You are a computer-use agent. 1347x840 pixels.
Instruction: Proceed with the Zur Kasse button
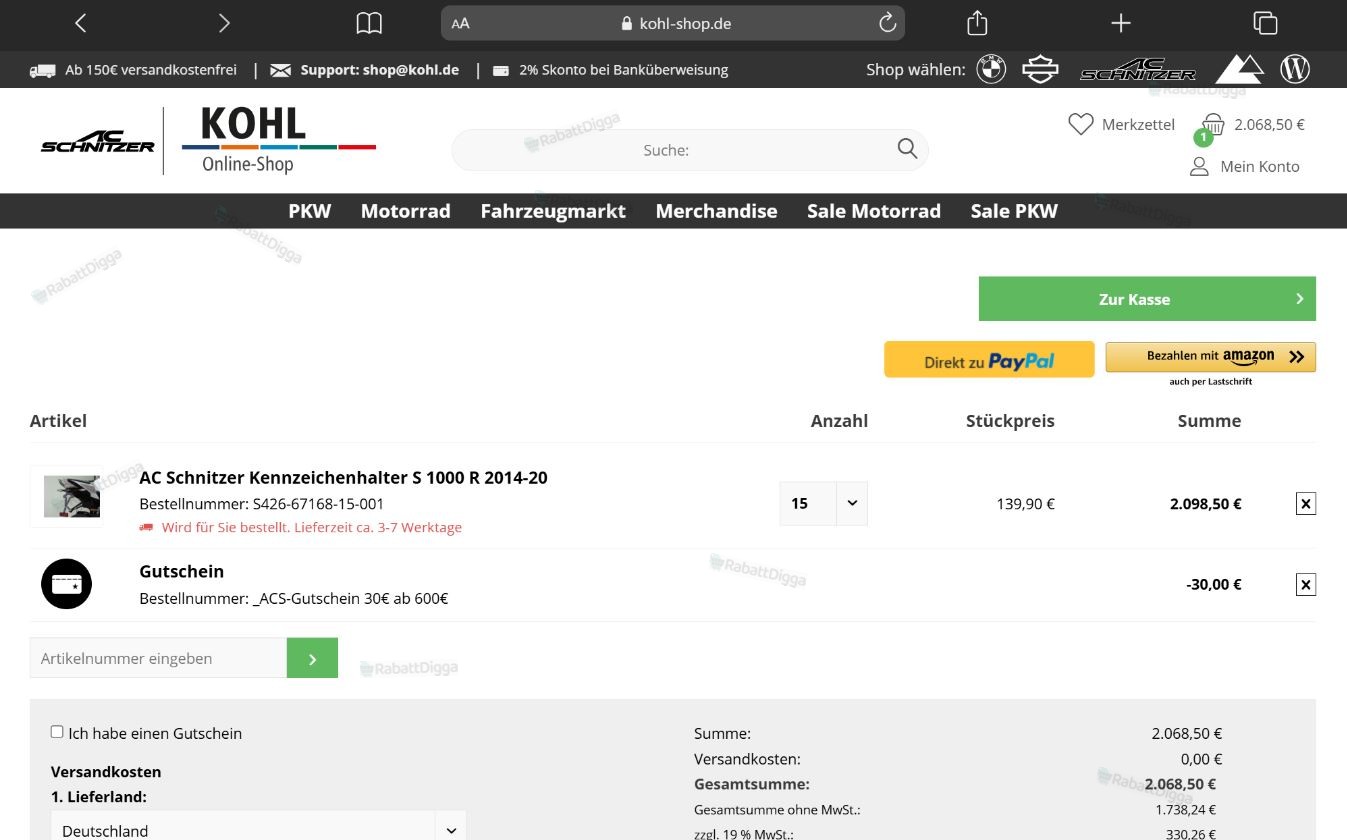[1147, 299]
